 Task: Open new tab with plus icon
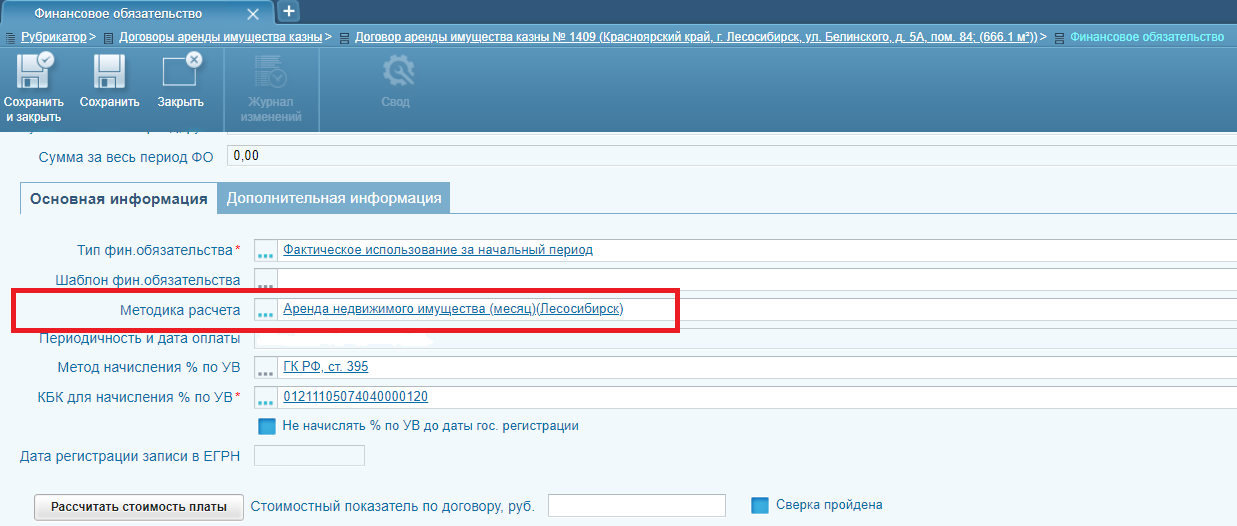click(x=288, y=12)
